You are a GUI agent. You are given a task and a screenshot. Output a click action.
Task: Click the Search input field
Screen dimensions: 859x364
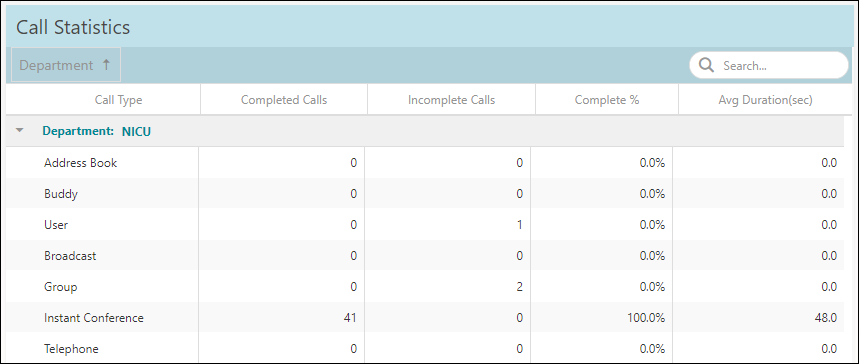[769, 65]
